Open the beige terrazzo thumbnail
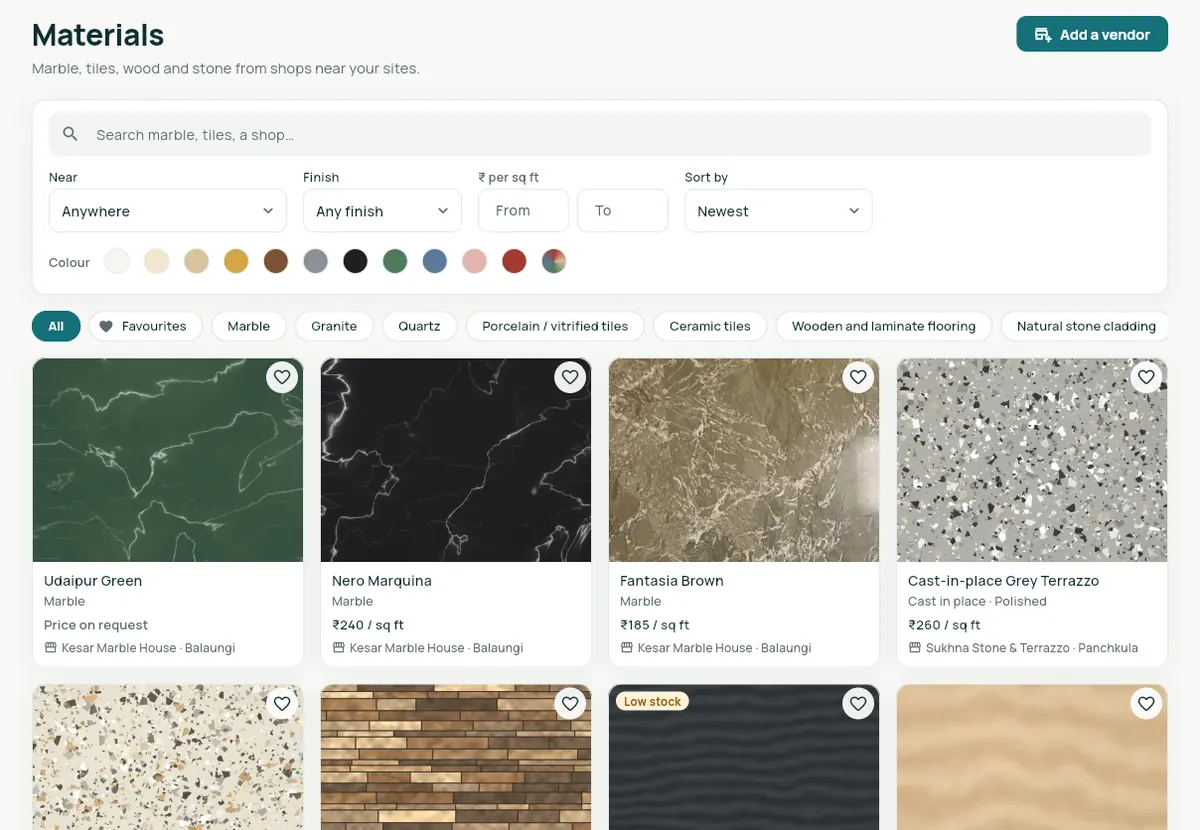This screenshot has width=1200, height=830. (x=168, y=757)
